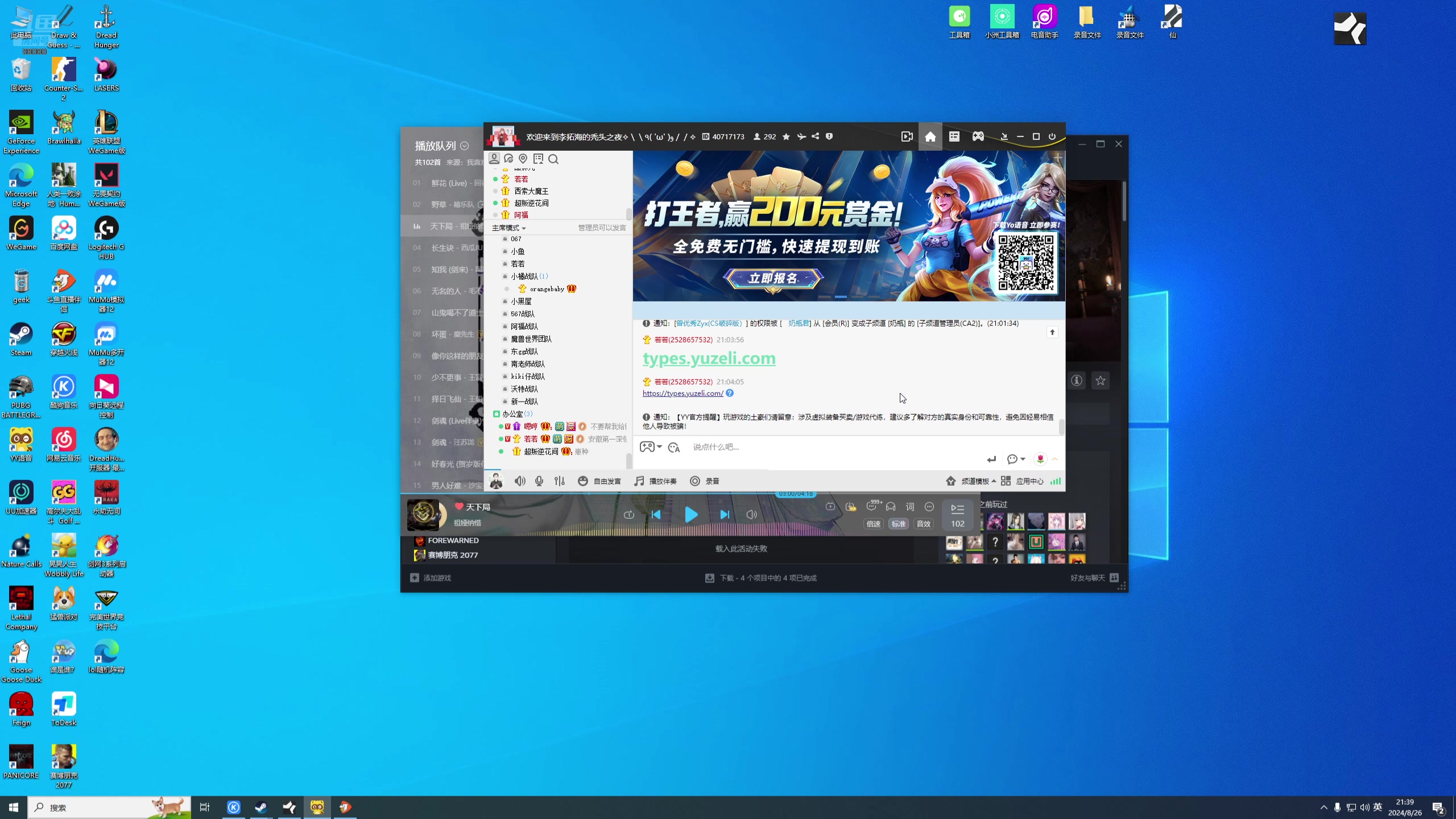Toggle the YY microphone icon

point(539,481)
